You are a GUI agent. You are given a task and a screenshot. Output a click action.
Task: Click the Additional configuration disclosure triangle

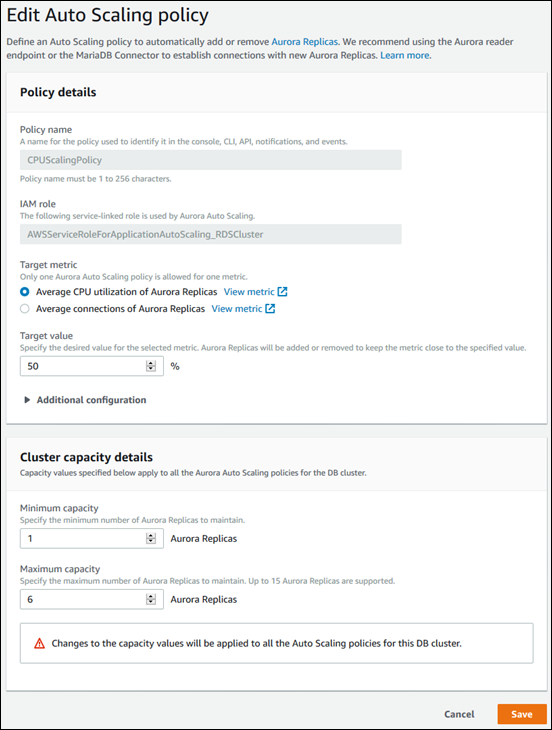(x=27, y=400)
